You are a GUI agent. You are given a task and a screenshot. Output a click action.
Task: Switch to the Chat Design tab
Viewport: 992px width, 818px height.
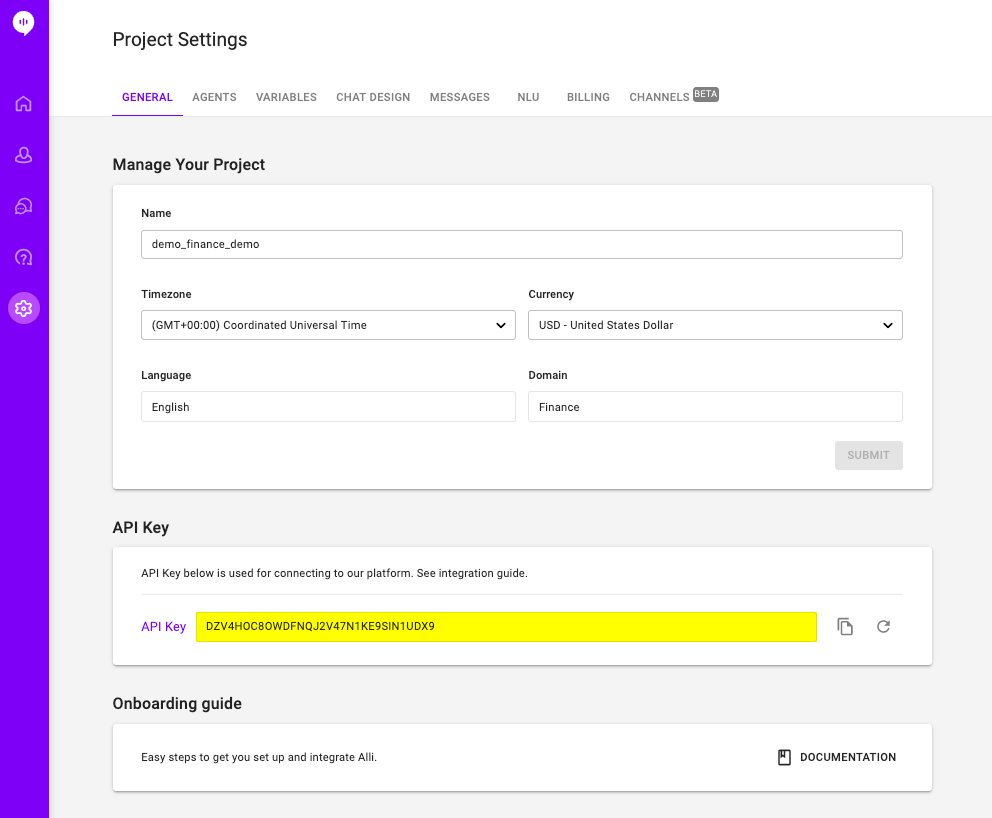pyautogui.click(x=373, y=97)
